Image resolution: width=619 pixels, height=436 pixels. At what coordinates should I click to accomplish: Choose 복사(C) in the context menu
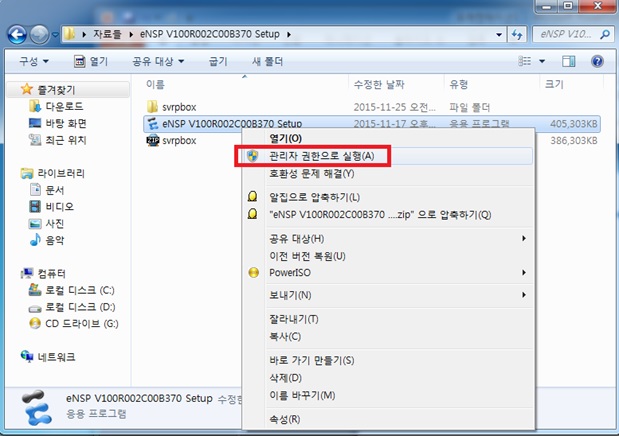(388, 336)
